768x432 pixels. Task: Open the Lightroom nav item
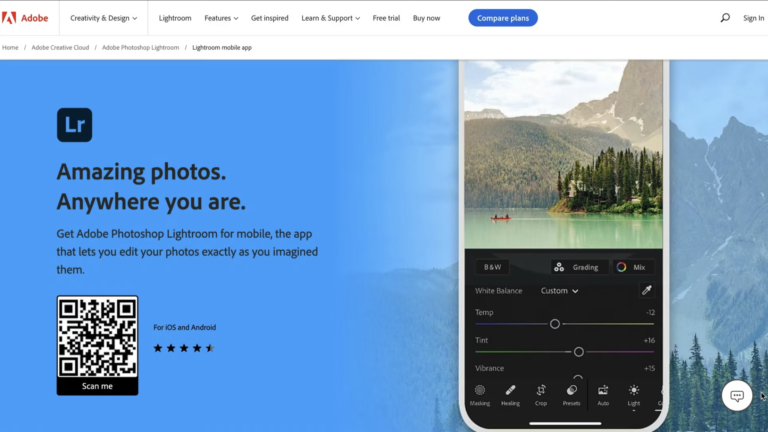(175, 18)
